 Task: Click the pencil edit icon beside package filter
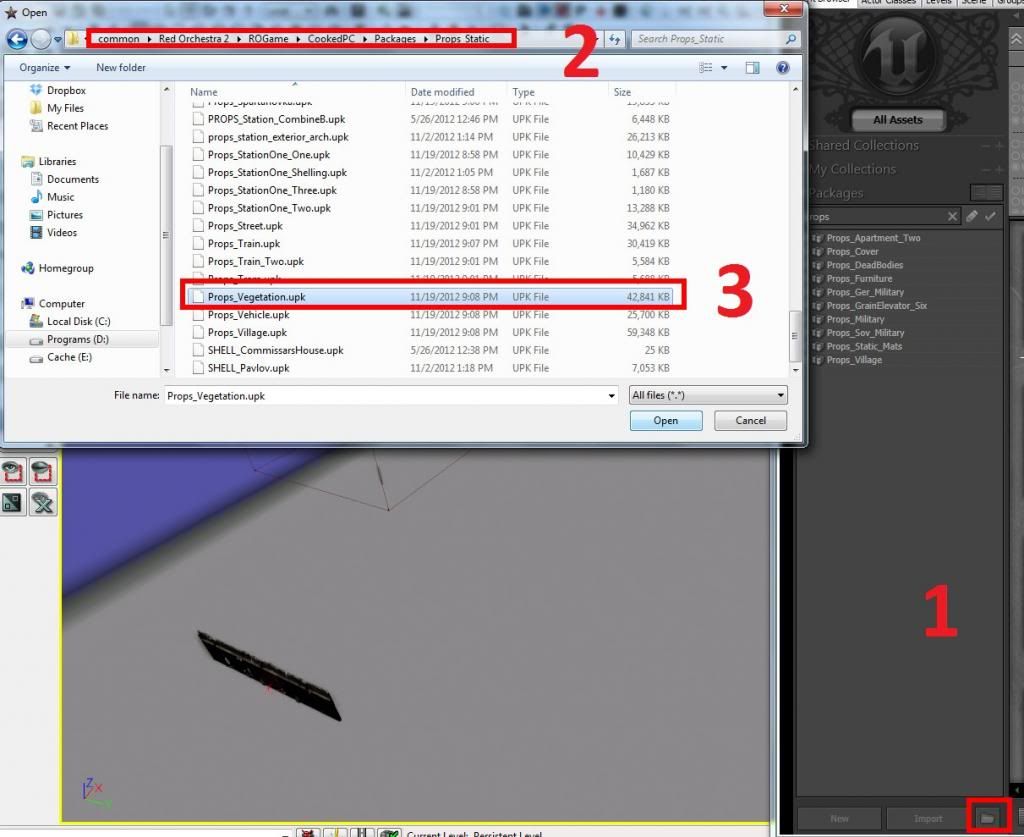[x=971, y=216]
